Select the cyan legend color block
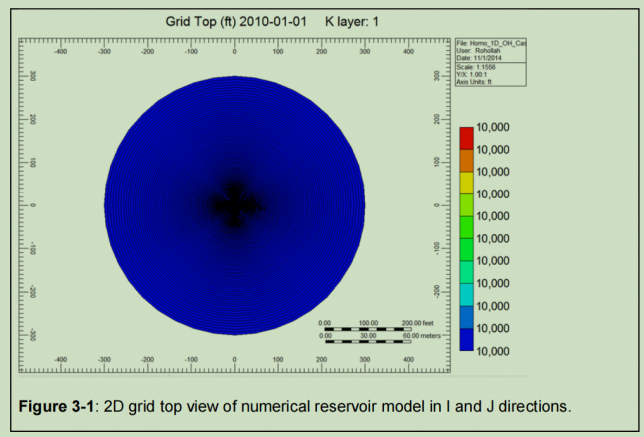The image size is (644, 437). [x=465, y=295]
